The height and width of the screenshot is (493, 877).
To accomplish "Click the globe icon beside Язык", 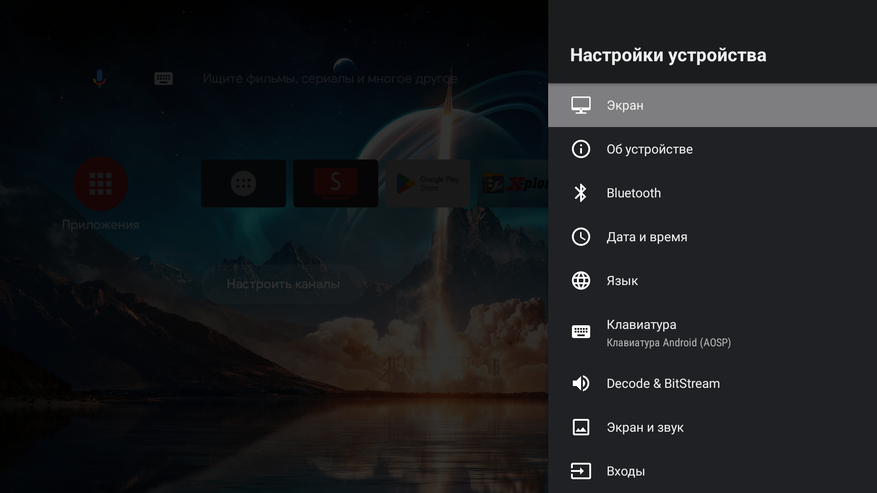I will tap(581, 281).
